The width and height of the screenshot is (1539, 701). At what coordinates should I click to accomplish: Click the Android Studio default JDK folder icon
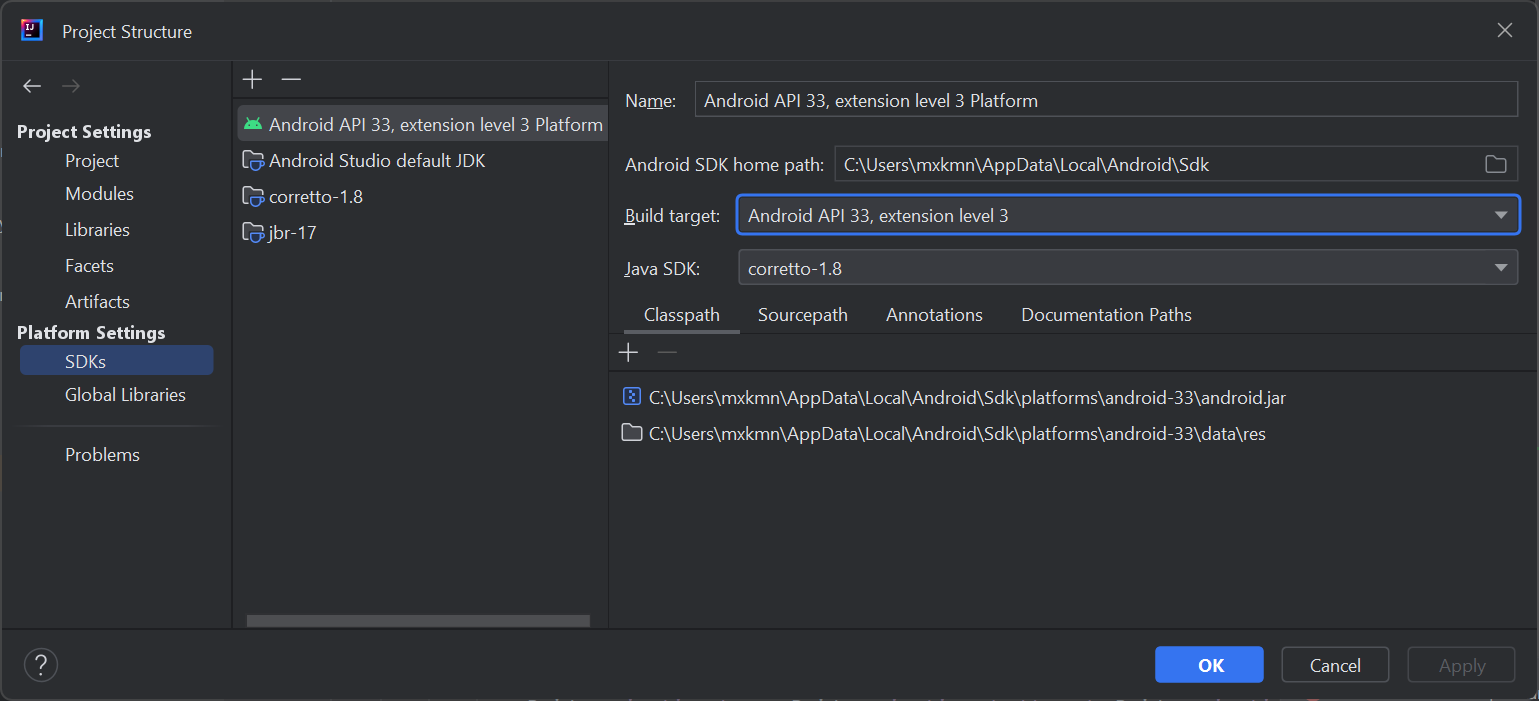point(253,160)
